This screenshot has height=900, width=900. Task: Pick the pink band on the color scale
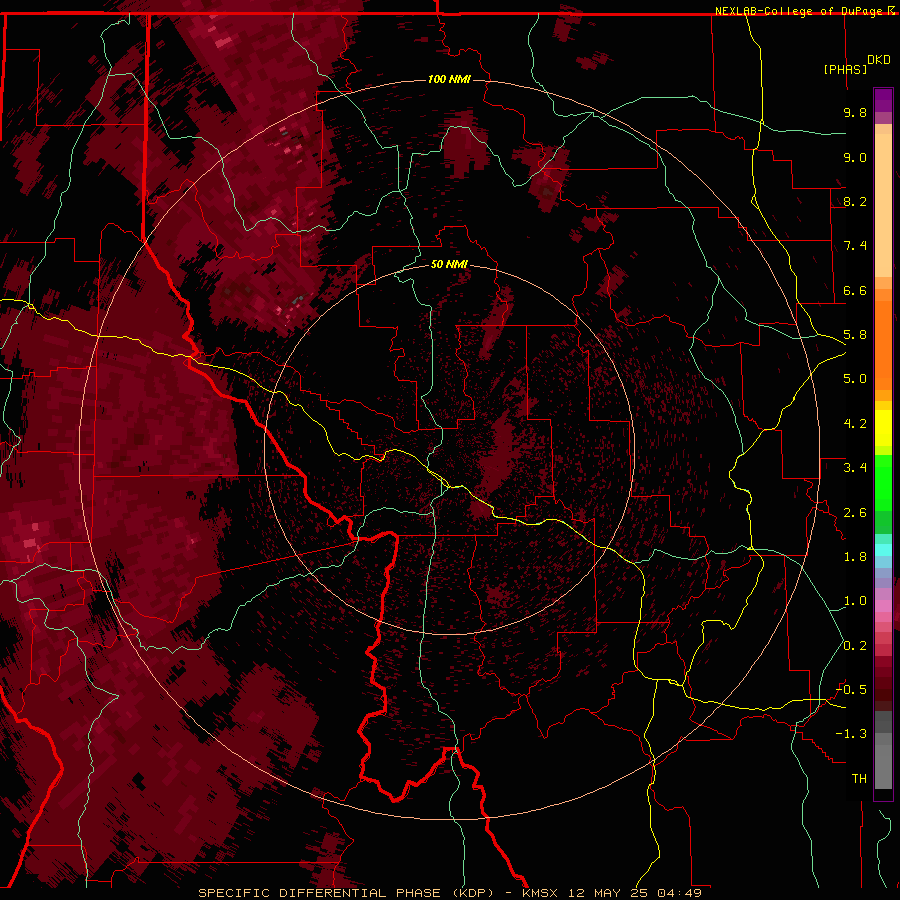(x=883, y=606)
